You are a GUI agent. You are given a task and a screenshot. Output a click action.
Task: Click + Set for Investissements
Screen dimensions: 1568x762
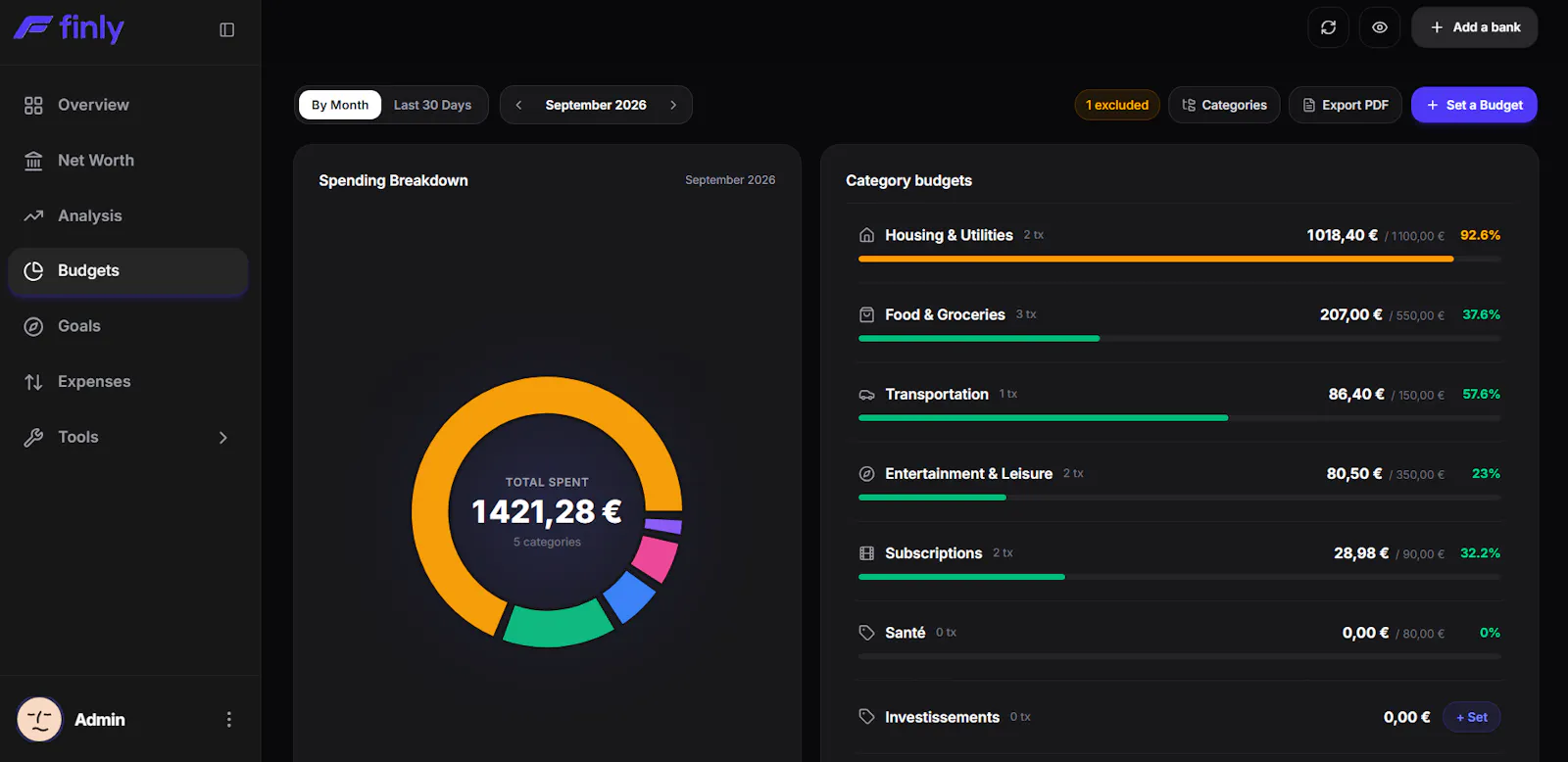click(1472, 717)
